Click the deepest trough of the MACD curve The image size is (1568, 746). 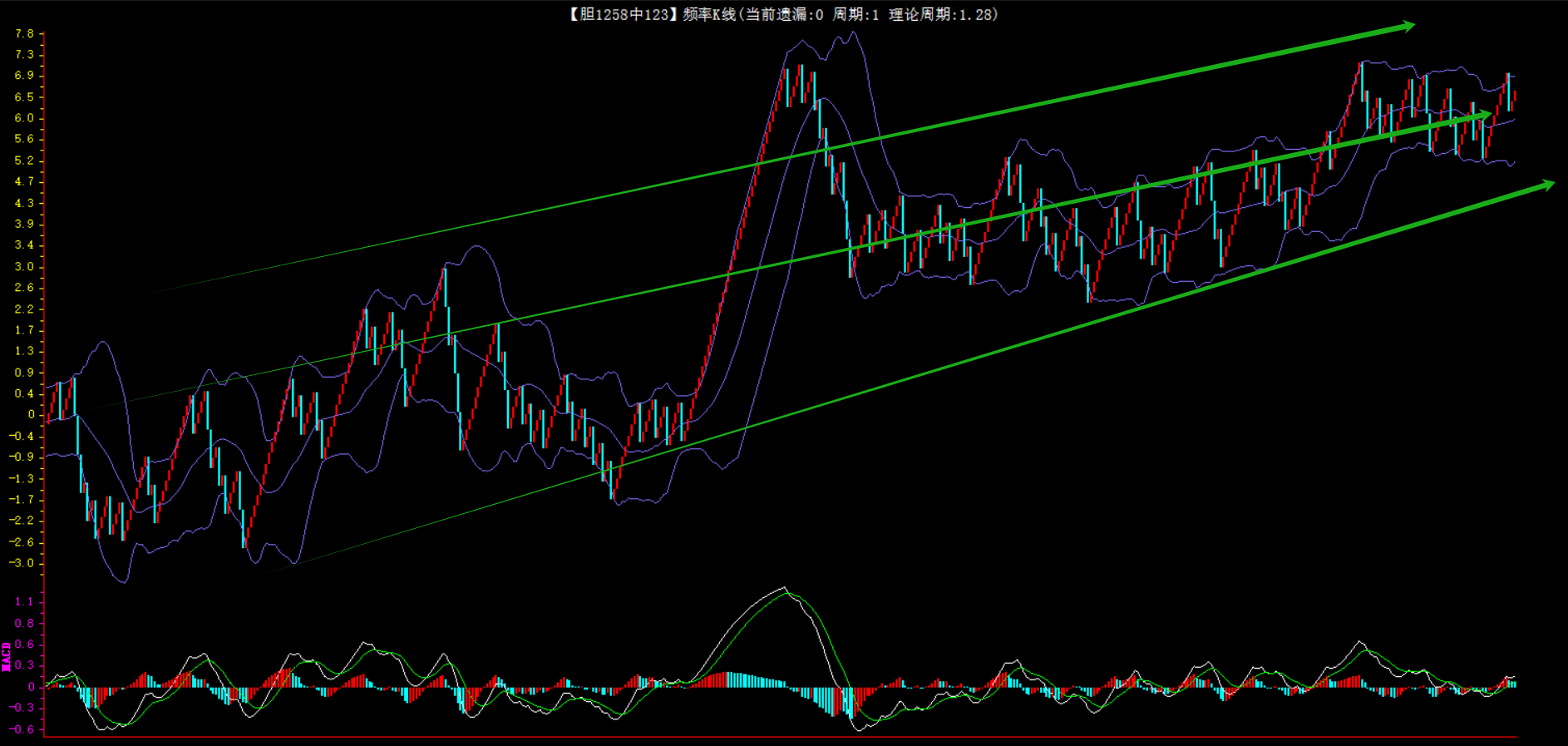pyautogui.click(x=860, y=729)
